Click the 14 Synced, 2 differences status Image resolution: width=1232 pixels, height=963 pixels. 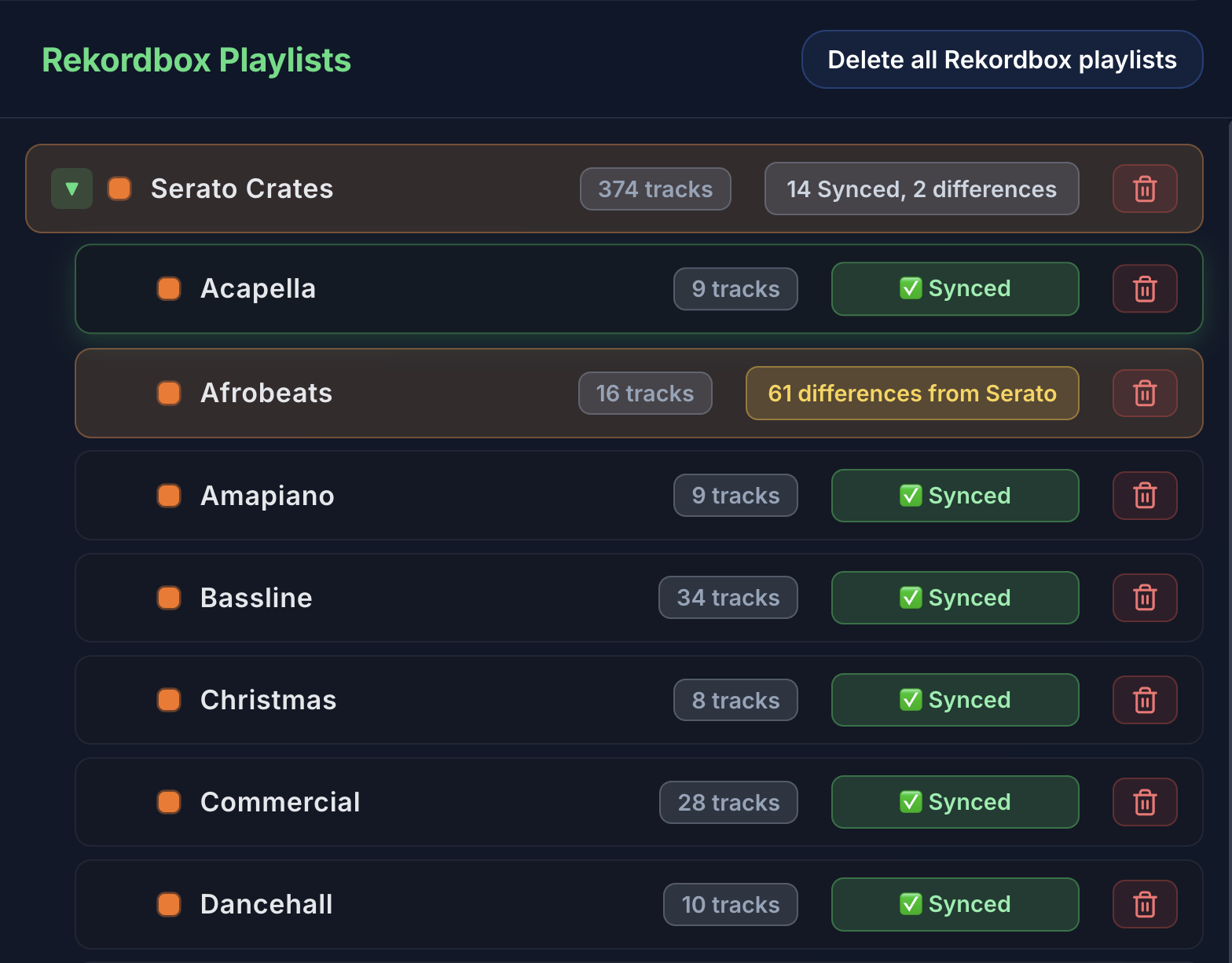click(x=921, y=189)
